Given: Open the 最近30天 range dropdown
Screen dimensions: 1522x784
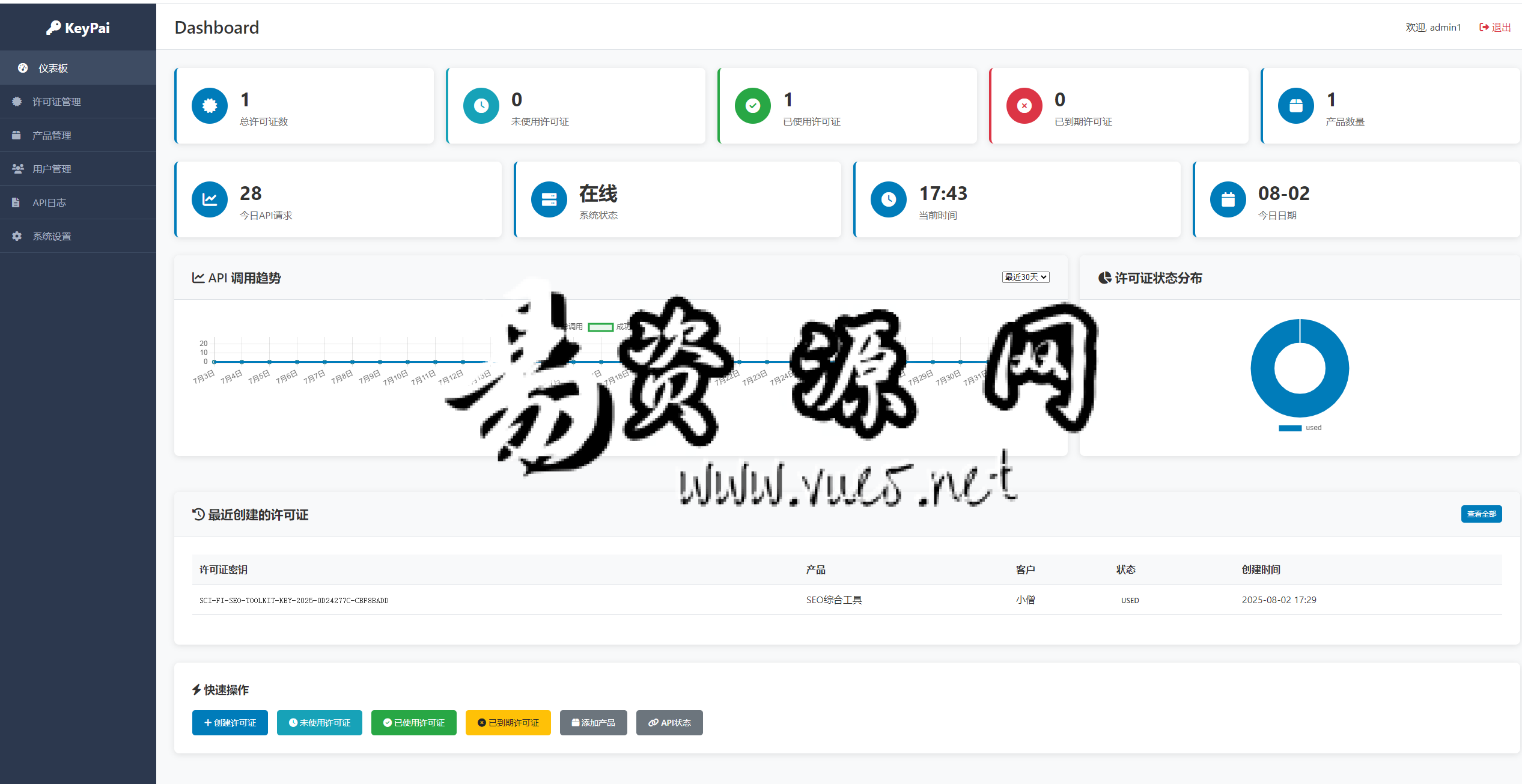Looking at the screenshot, I should 1026,277.
